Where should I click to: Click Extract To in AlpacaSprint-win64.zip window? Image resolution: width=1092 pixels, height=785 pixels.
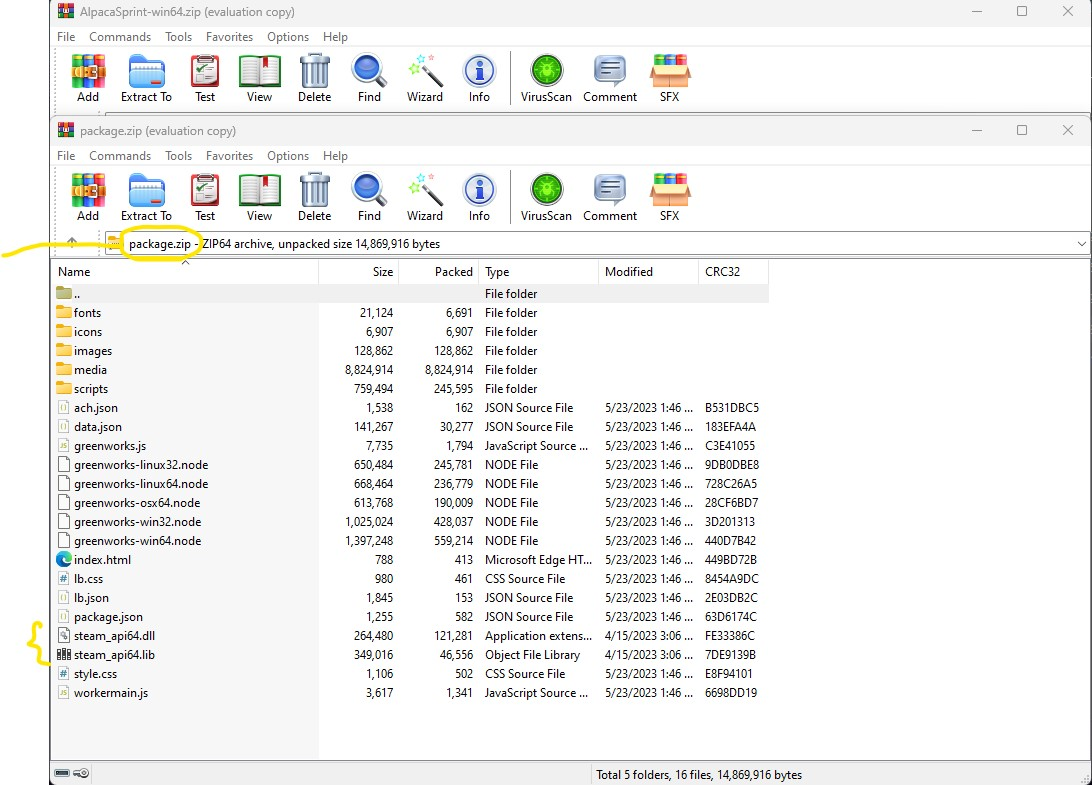click(146, 78)
